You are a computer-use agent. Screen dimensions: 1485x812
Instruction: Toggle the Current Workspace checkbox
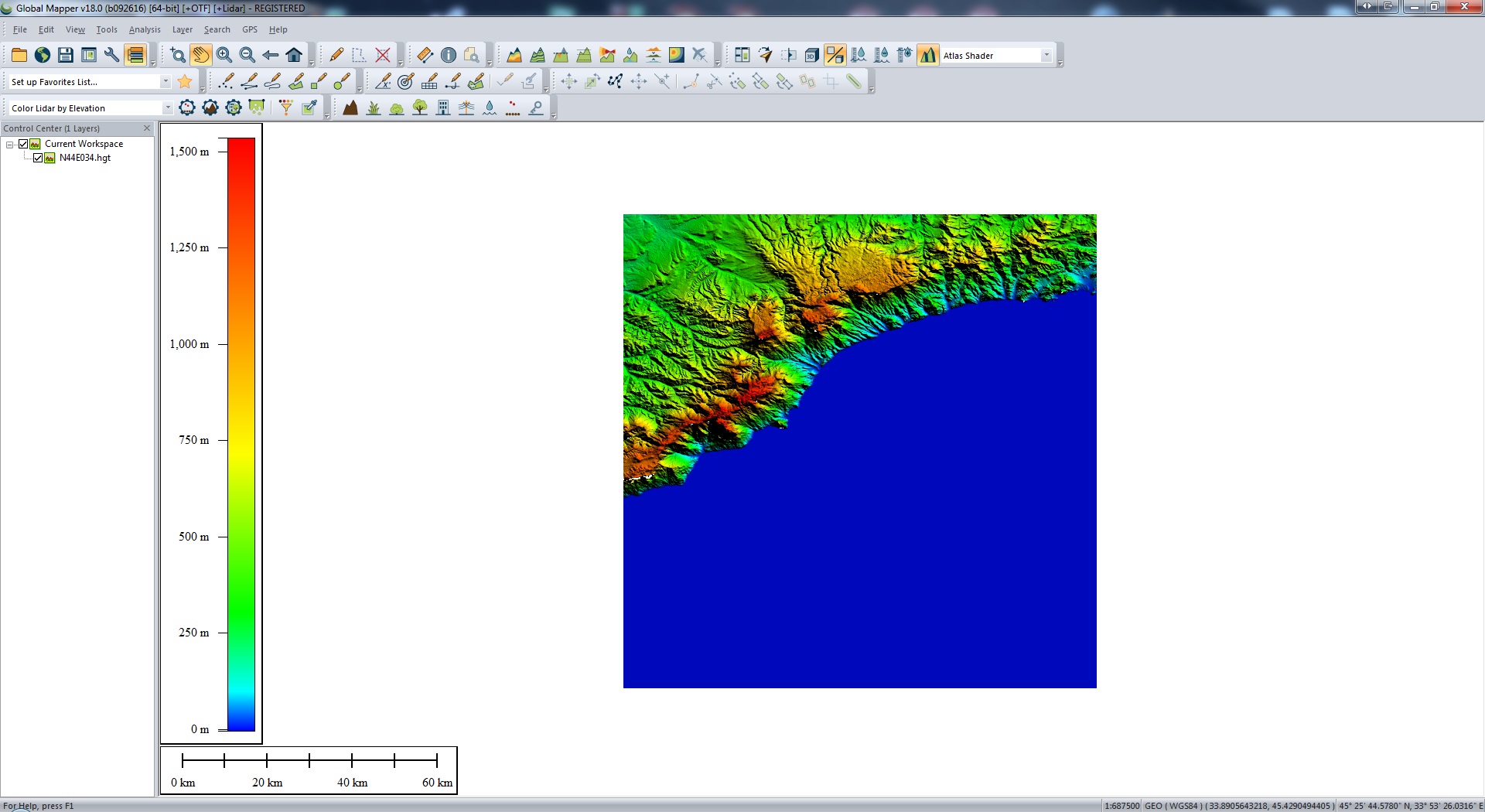[x=23, y=144]
